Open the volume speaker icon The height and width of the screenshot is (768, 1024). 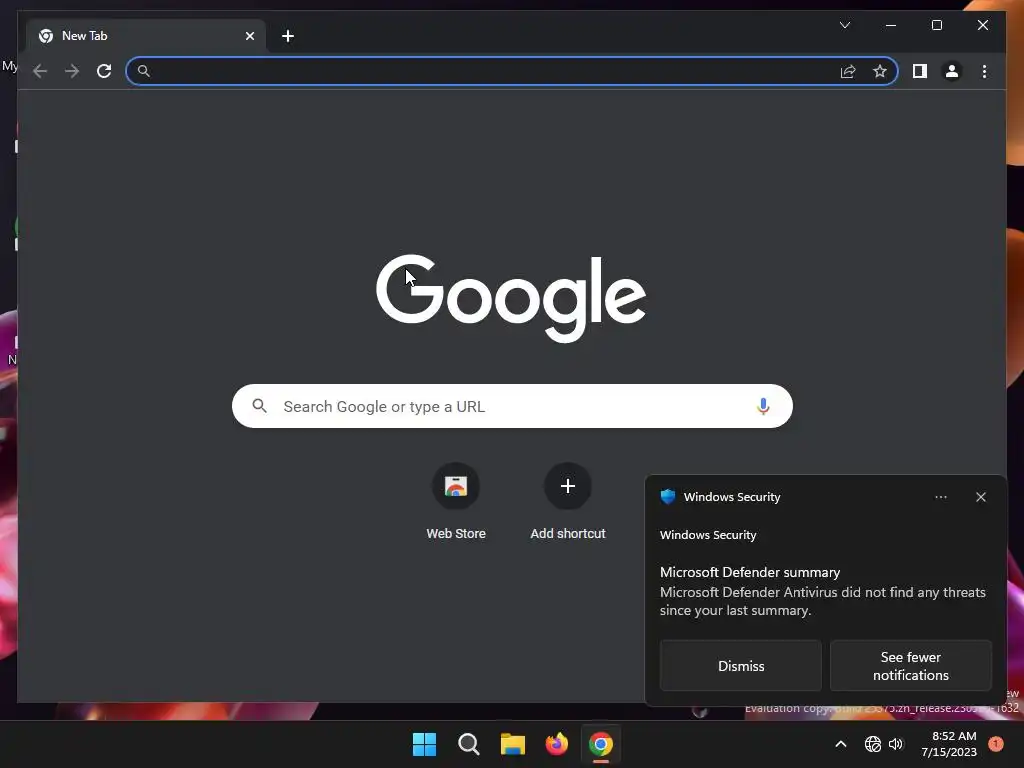point(895,744)
